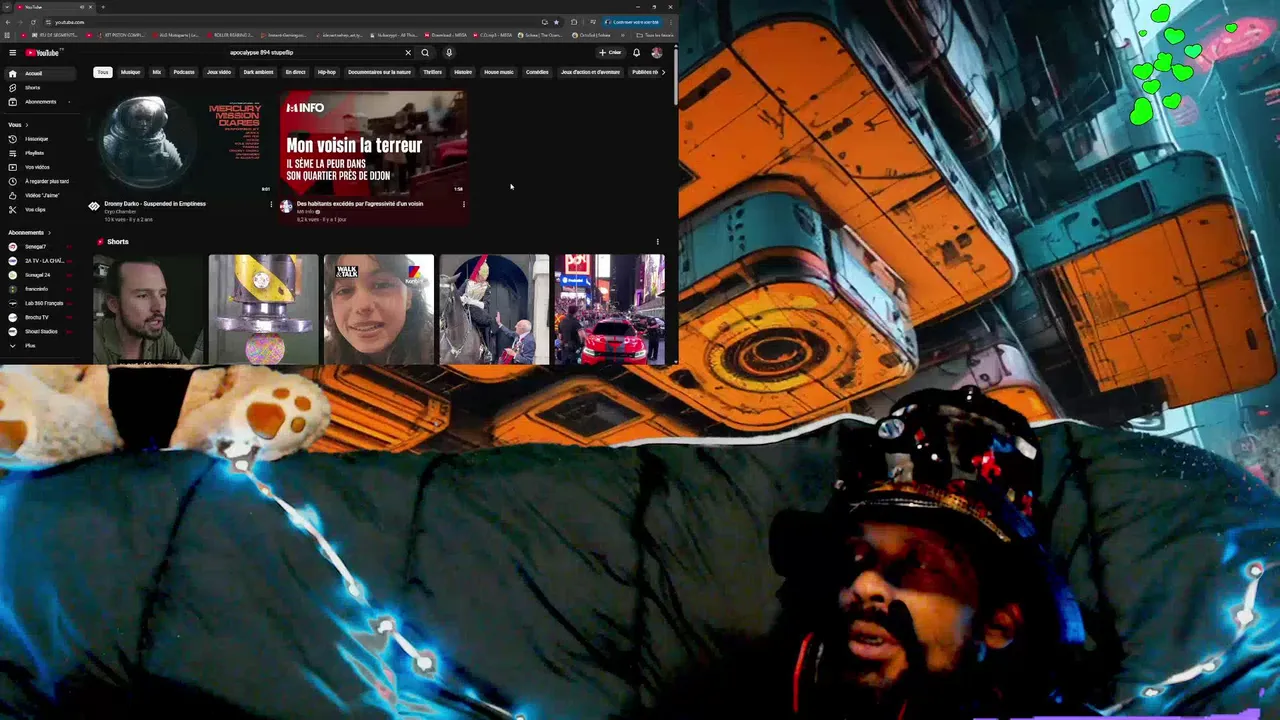Image resolution: width=1280 pixels, height=720 pixels.
Task: Open Shorts in the sidebar
Action: click(39, 88)
